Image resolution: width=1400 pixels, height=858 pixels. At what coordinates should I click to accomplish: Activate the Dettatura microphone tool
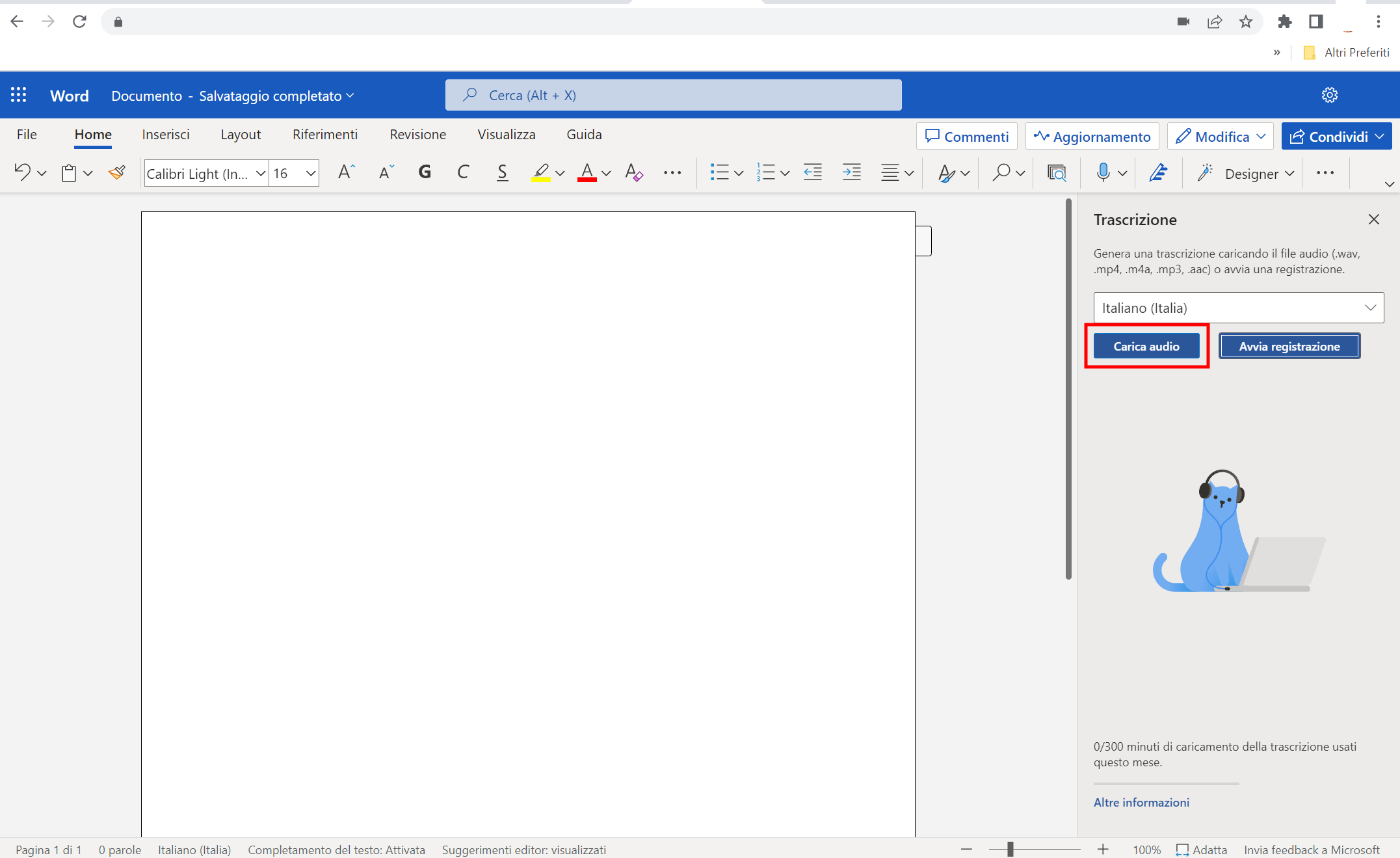[1103, 172]
